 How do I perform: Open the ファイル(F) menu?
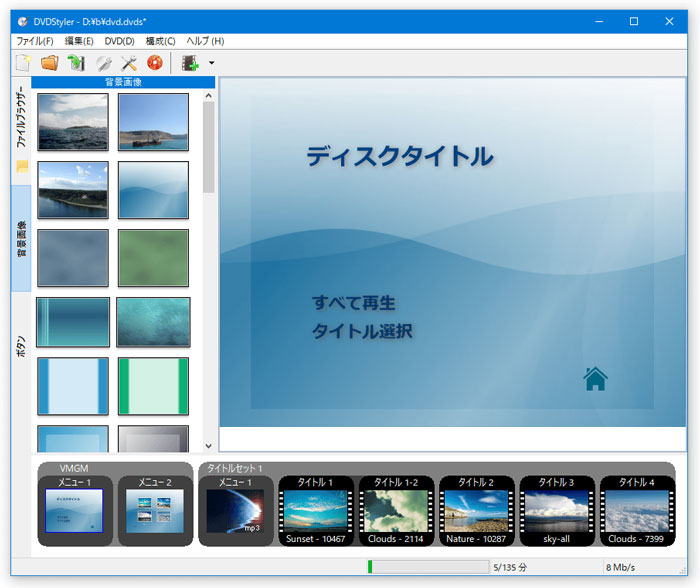click(35, 41)
